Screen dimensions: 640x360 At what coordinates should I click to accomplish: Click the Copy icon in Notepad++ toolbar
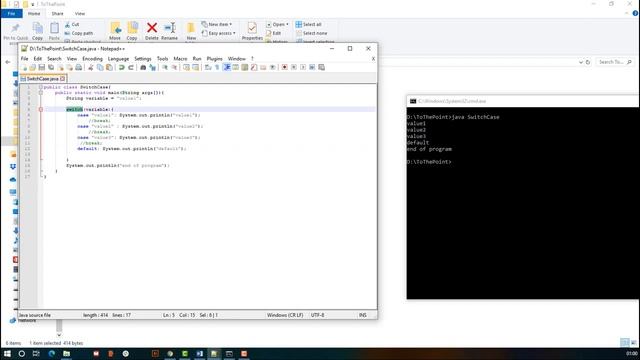click(100, 67)
